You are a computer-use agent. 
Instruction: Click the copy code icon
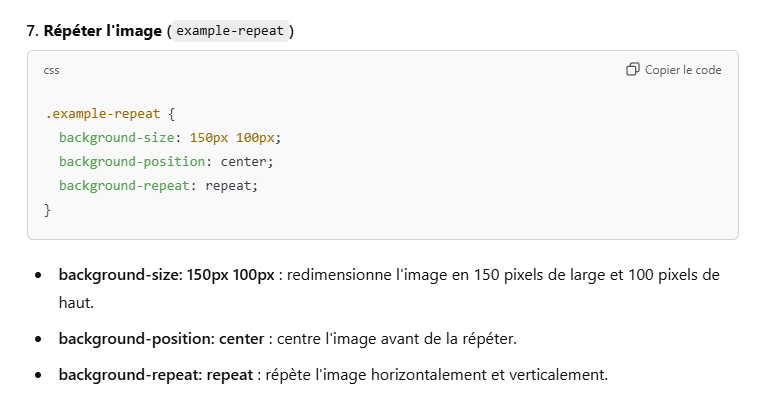tap(633, 70)
